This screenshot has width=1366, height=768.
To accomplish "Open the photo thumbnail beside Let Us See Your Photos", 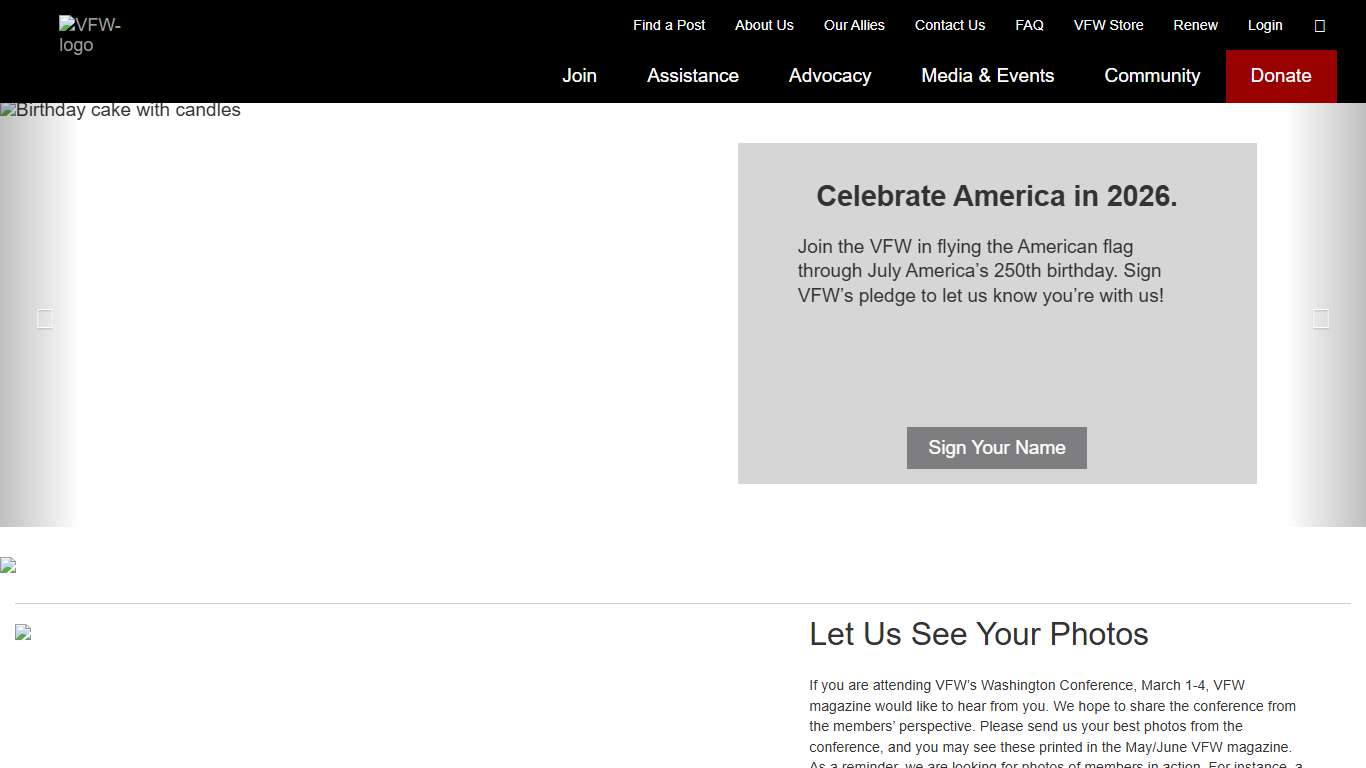I will click(23, 632).
